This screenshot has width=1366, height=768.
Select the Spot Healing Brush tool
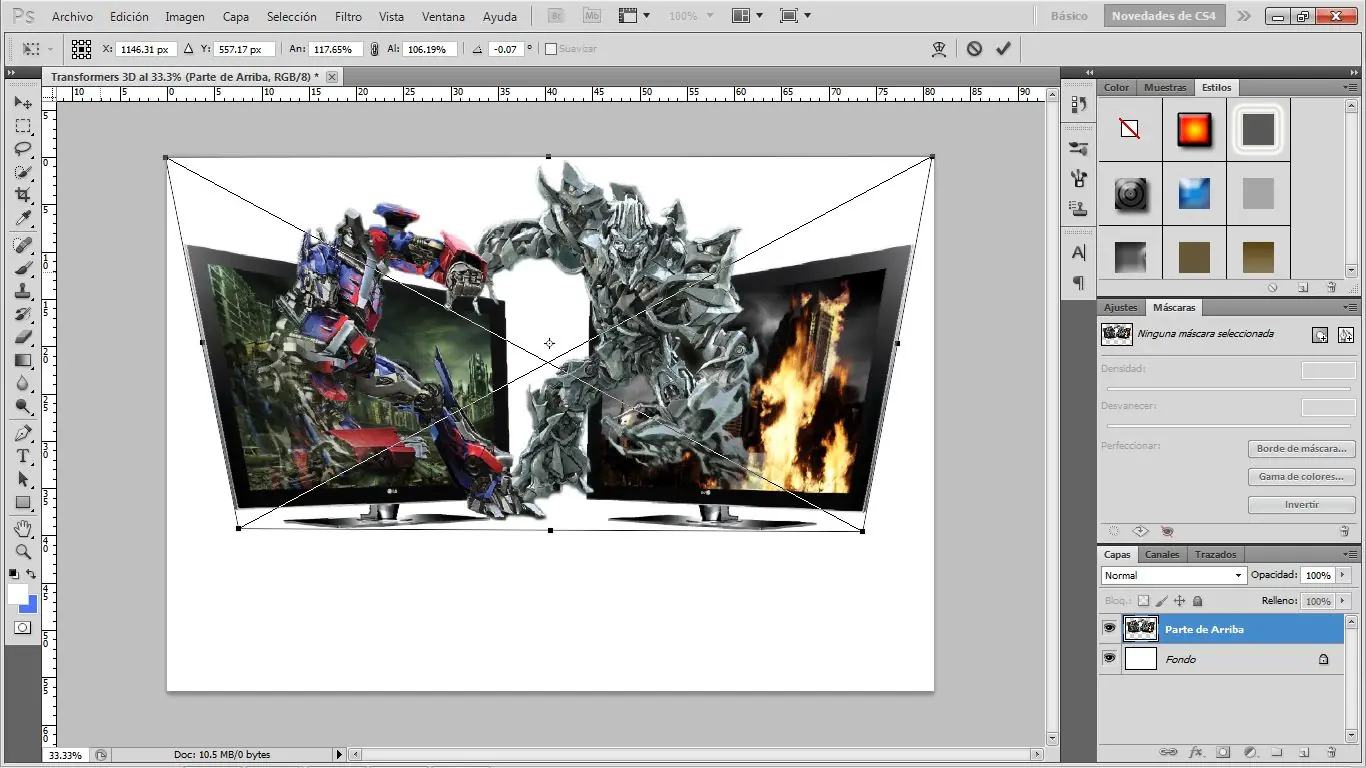22,245
